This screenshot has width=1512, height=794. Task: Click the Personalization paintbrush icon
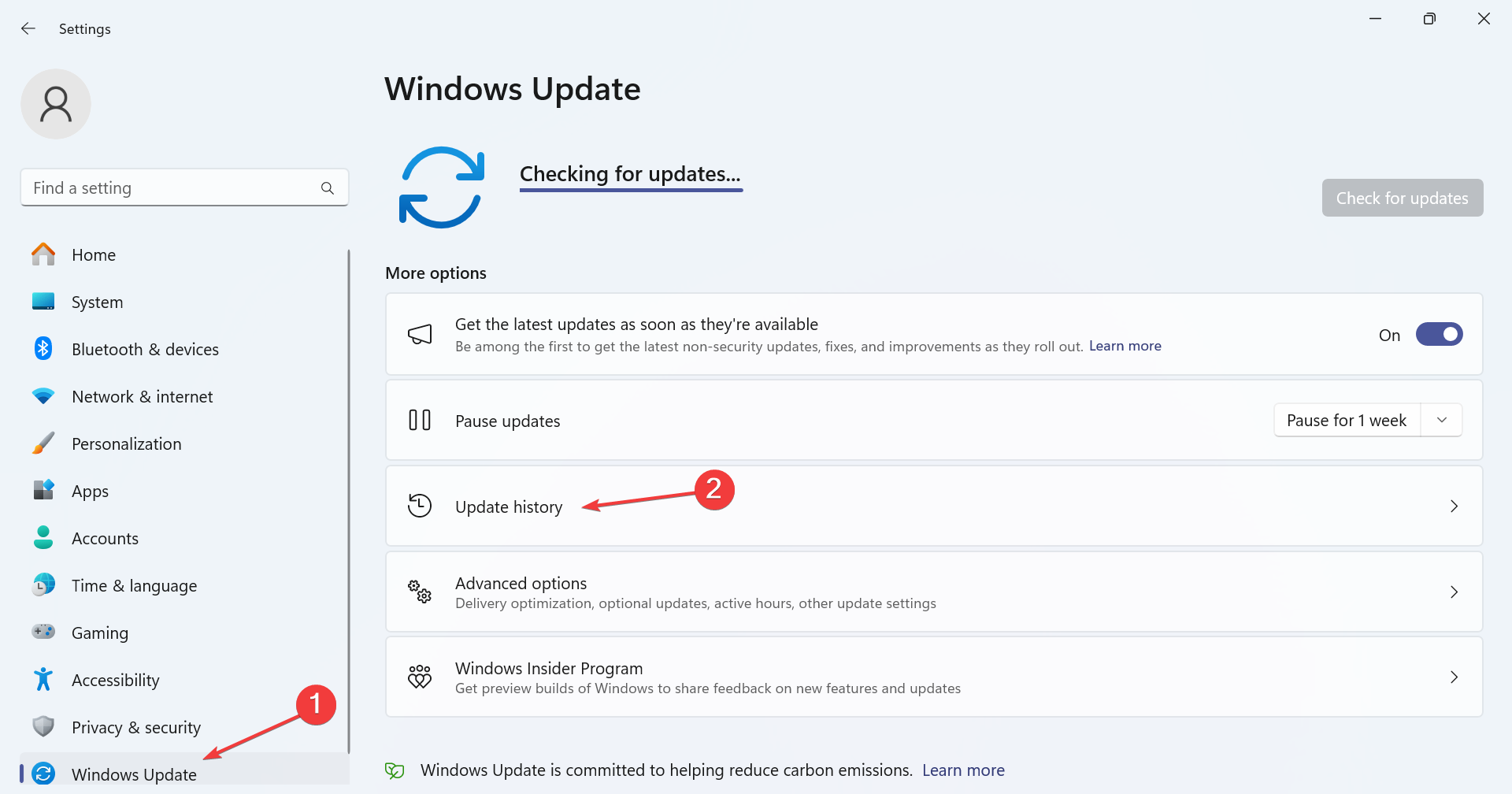[x=43, y=443]
